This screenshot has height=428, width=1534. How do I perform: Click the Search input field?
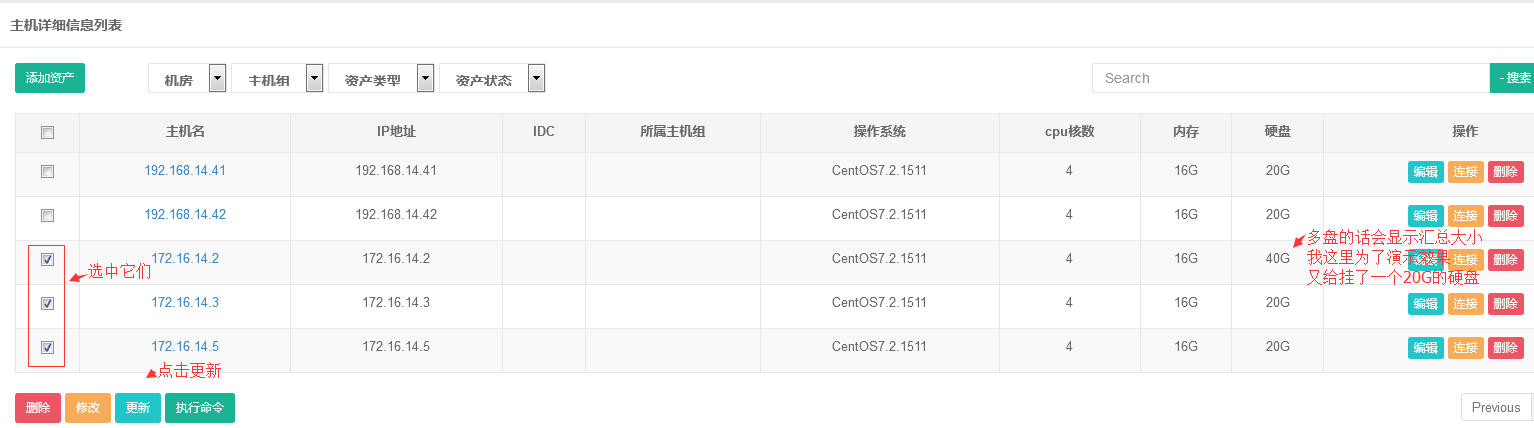click(1290, 78)
